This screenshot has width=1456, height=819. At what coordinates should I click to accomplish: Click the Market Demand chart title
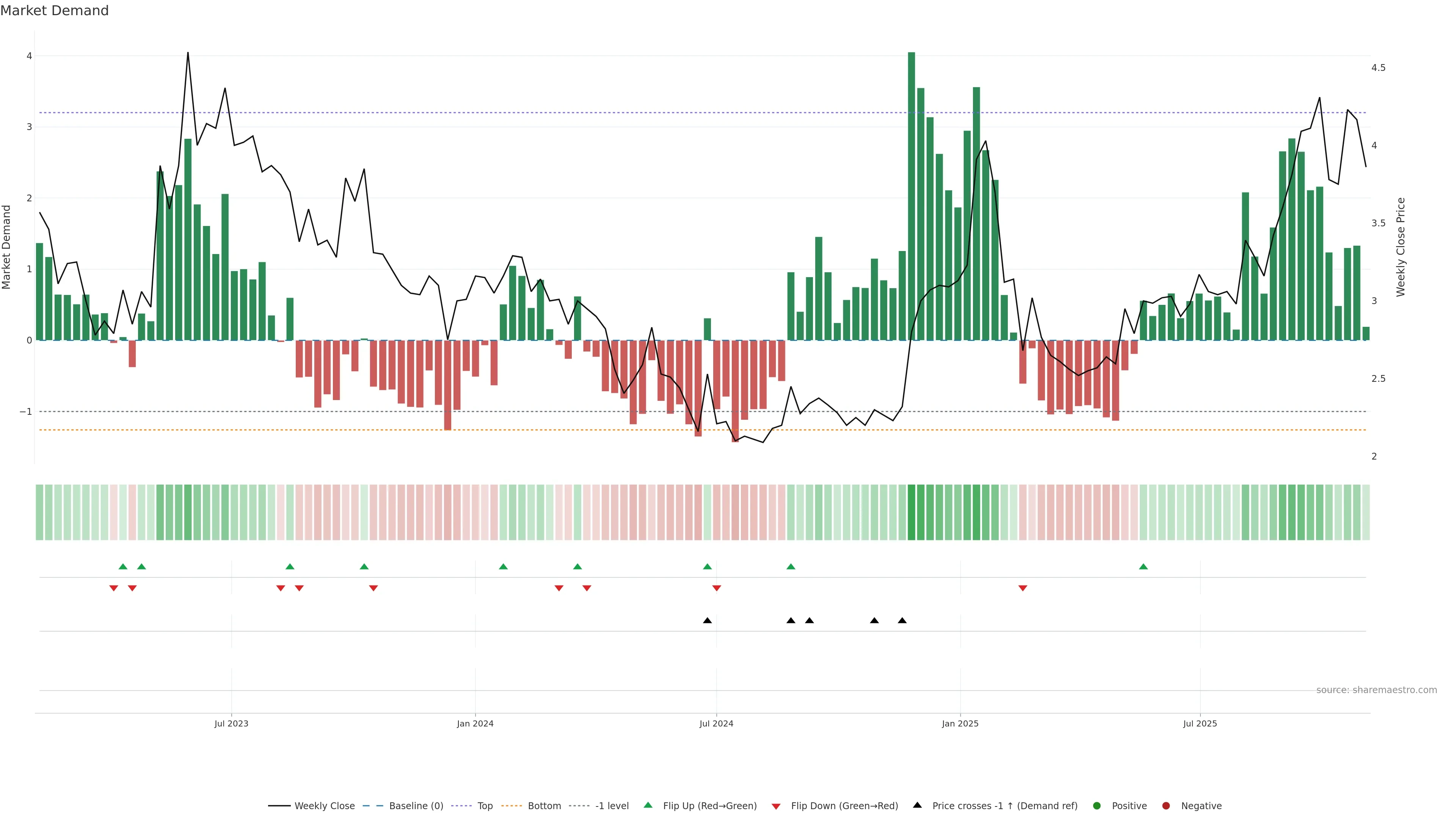coord(54,11)
